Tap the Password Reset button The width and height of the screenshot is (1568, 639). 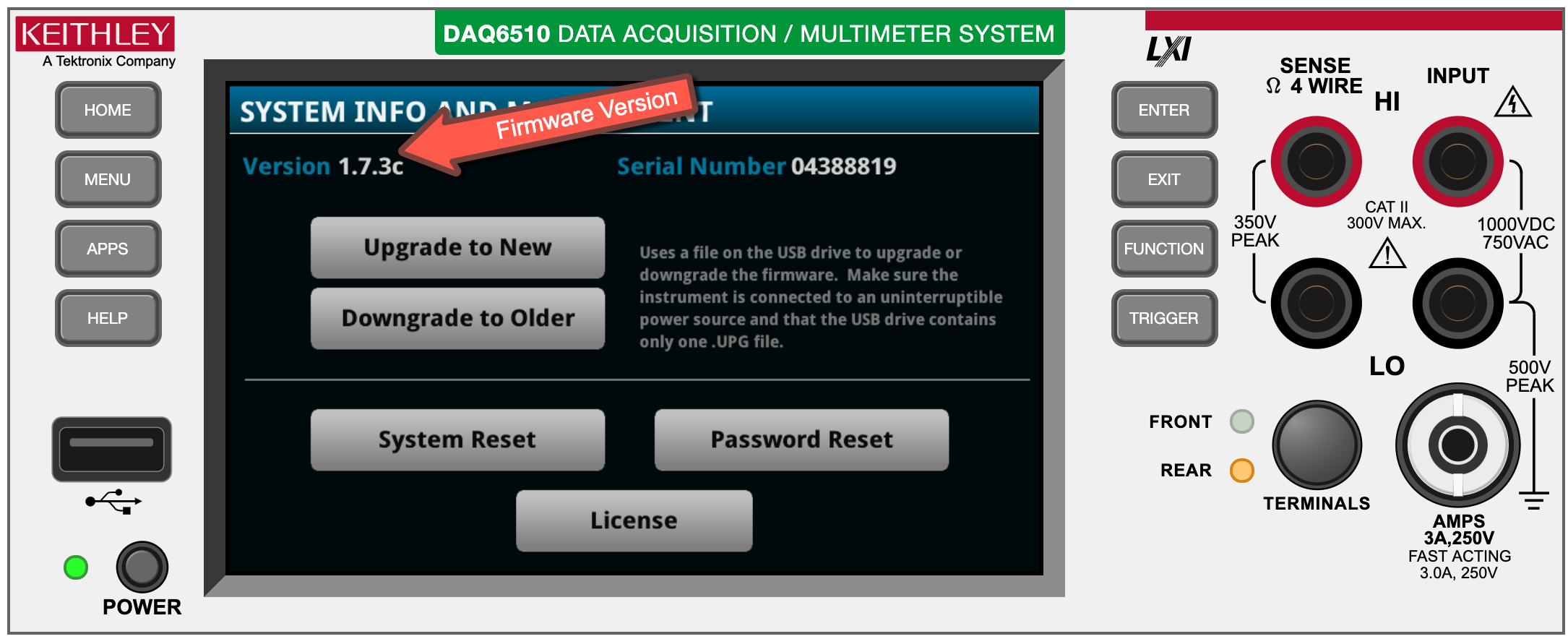pos(801,439)
